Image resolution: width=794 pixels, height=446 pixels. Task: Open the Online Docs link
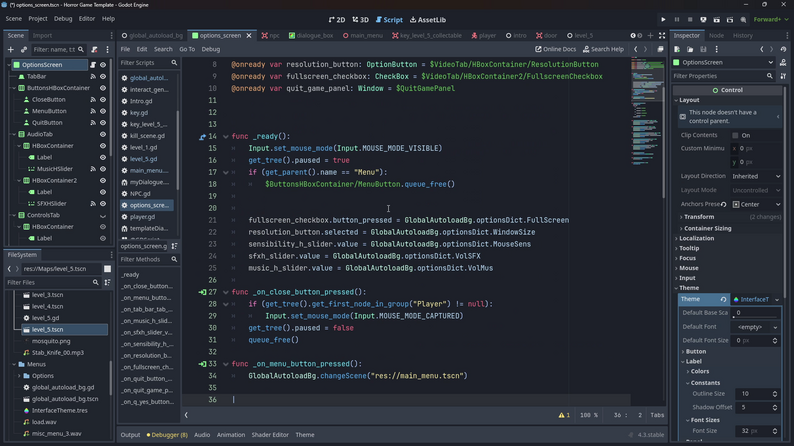point(555,49)
